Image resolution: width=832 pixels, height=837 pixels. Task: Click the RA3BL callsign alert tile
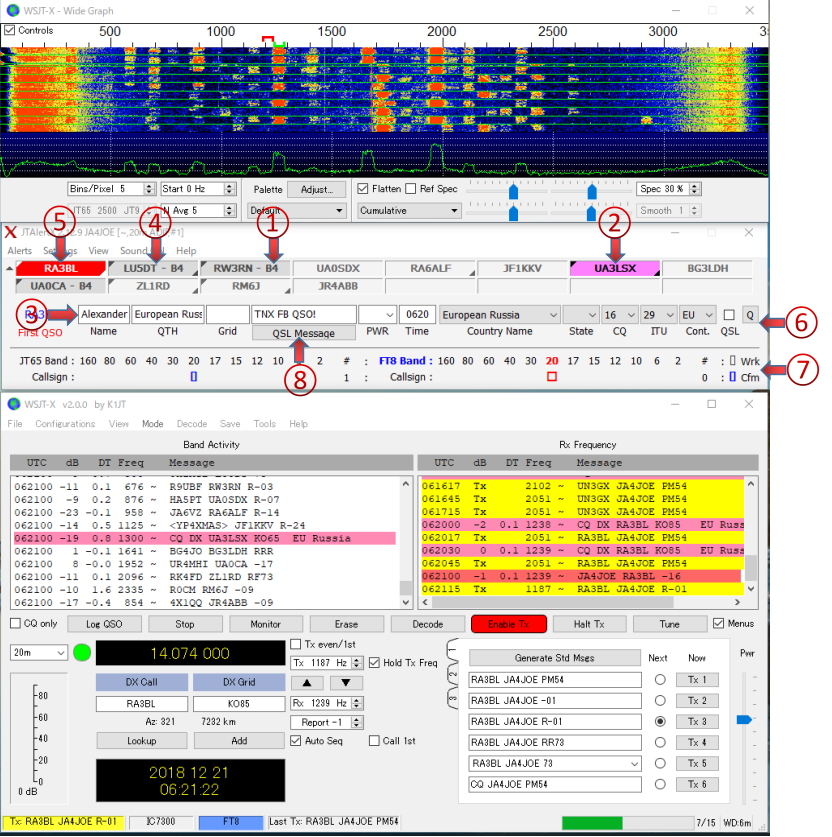[x=61, y=269]
